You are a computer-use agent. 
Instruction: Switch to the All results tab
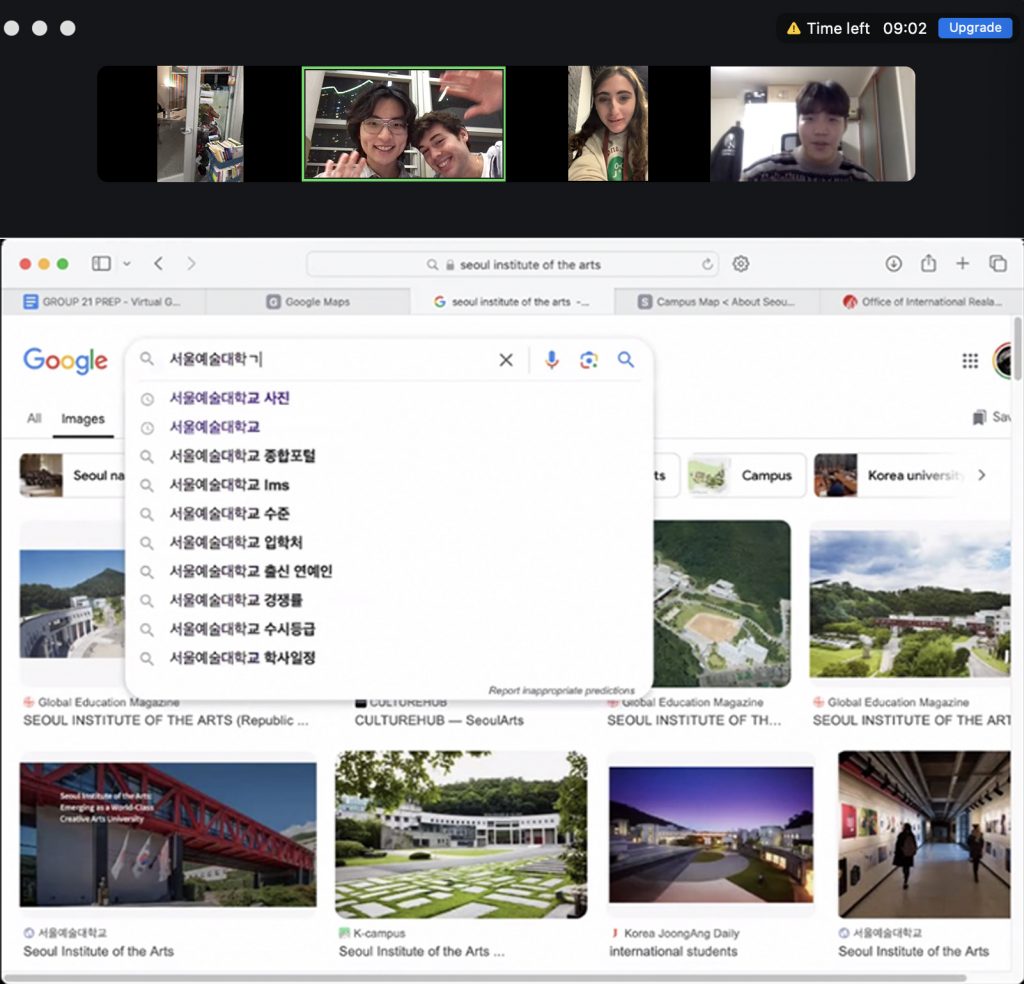coord(34,418)
